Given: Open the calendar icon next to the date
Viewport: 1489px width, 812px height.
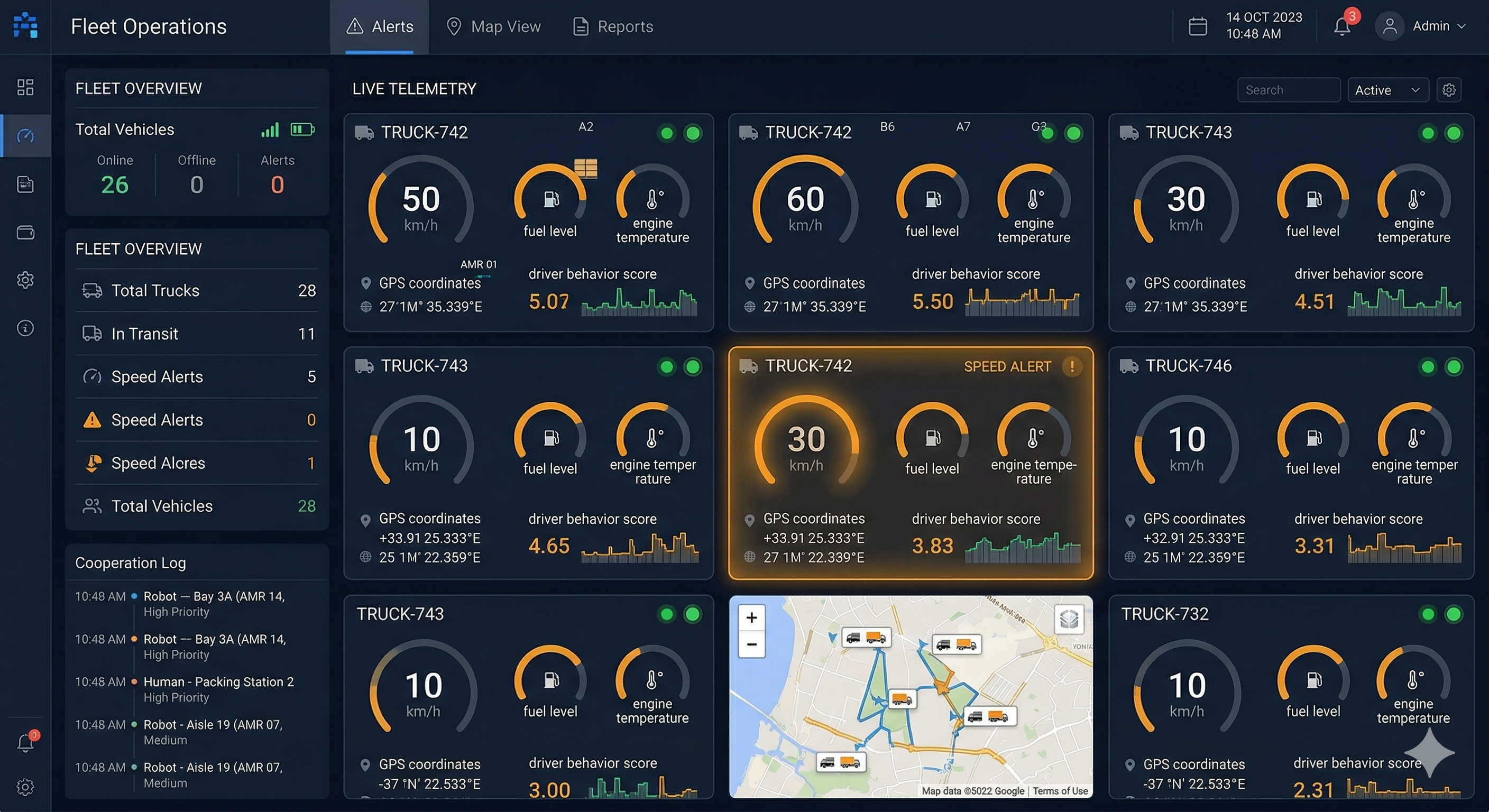Looking at the screenshot, I should click(1198, 26).
